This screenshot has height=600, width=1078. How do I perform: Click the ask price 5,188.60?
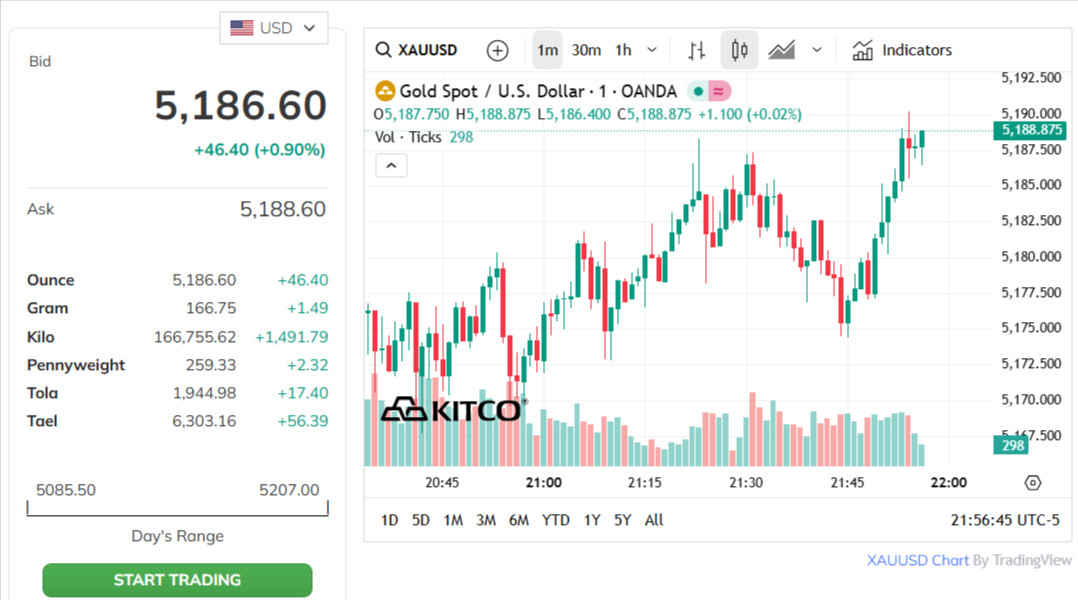pyautogui.click(x=283, y=209)
